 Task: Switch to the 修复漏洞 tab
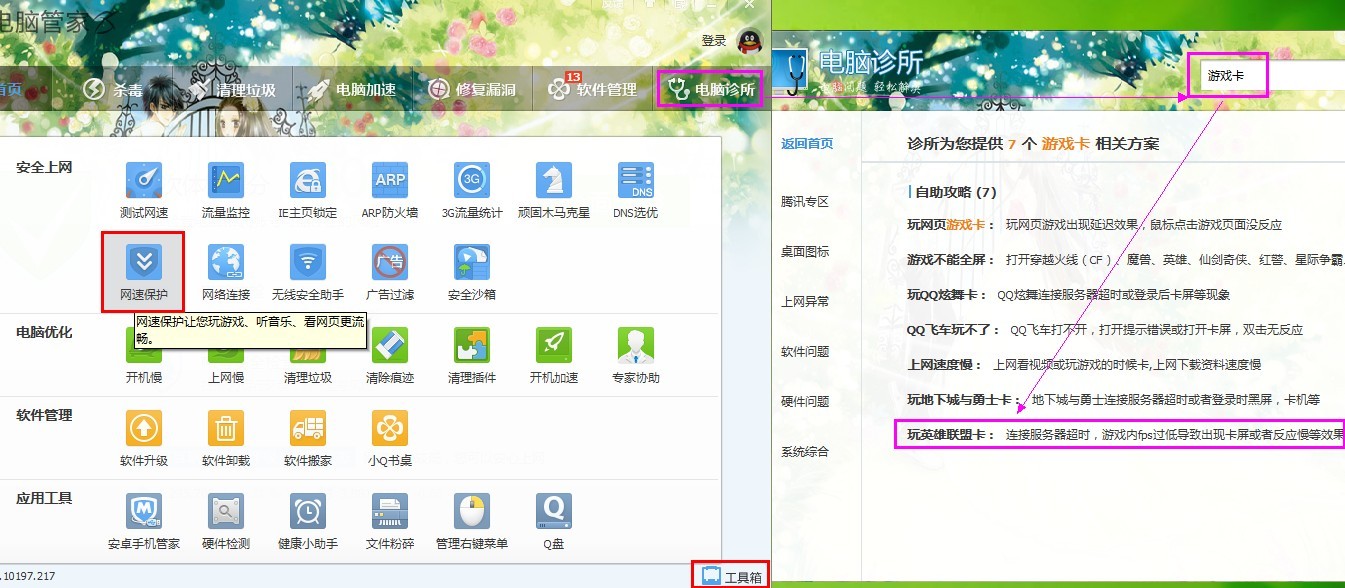[x=472, y=89]
